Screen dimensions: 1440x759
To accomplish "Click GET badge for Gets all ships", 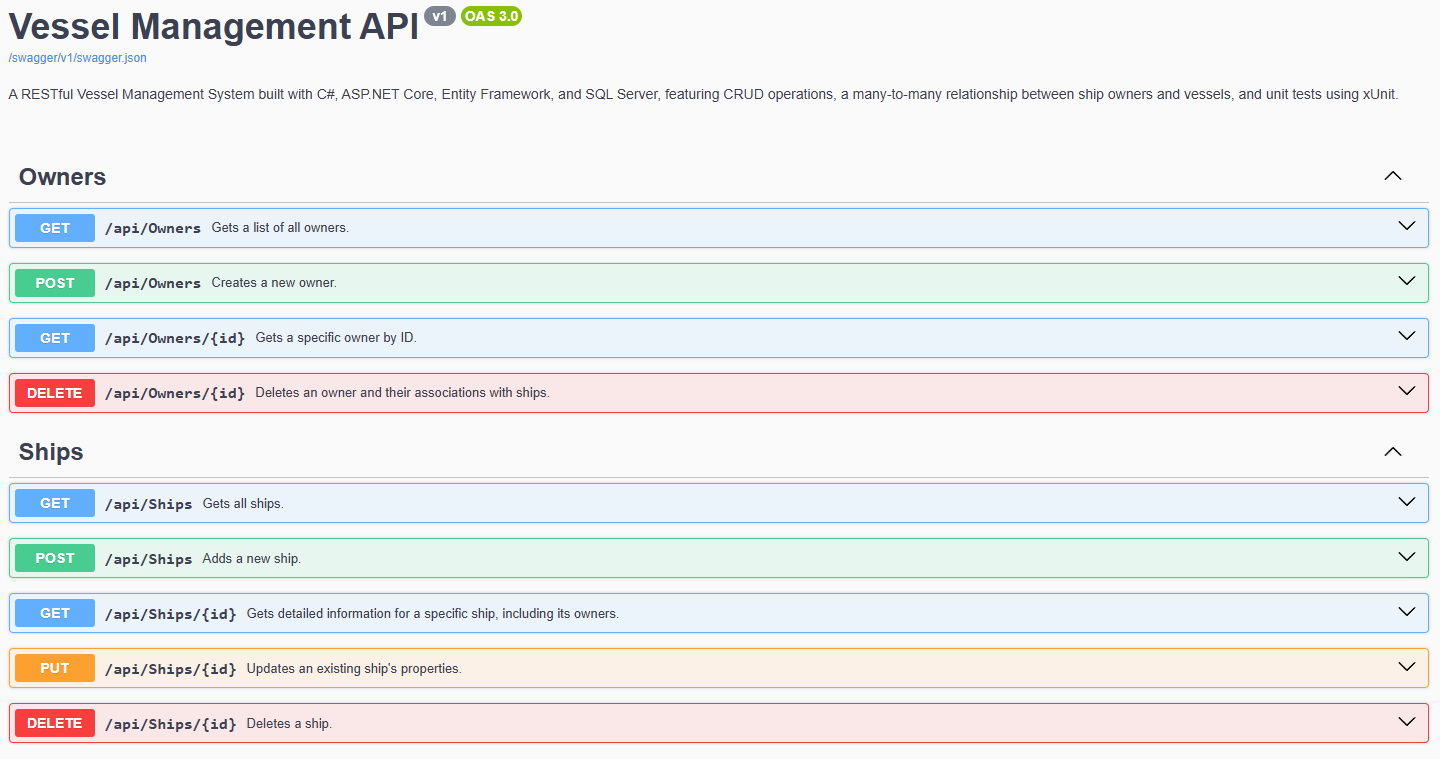I will point(55,503).
